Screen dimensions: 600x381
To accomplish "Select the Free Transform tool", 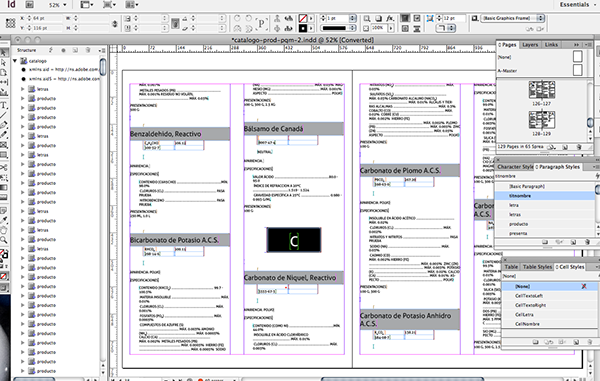I will [x=4, y=177].
